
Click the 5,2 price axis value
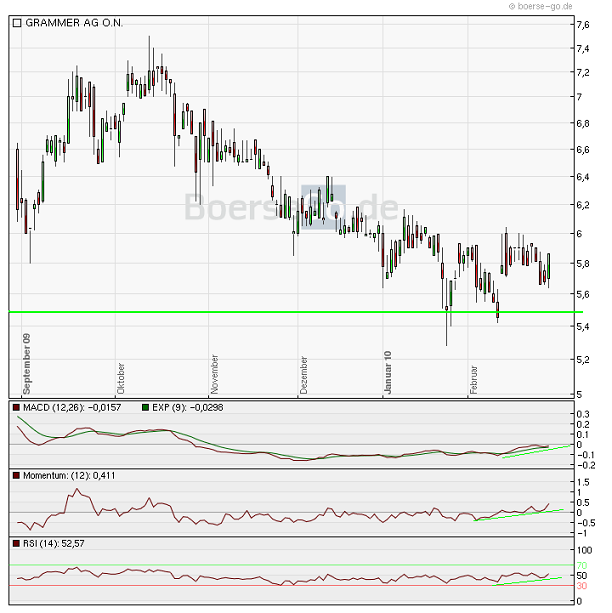(582, 359)
